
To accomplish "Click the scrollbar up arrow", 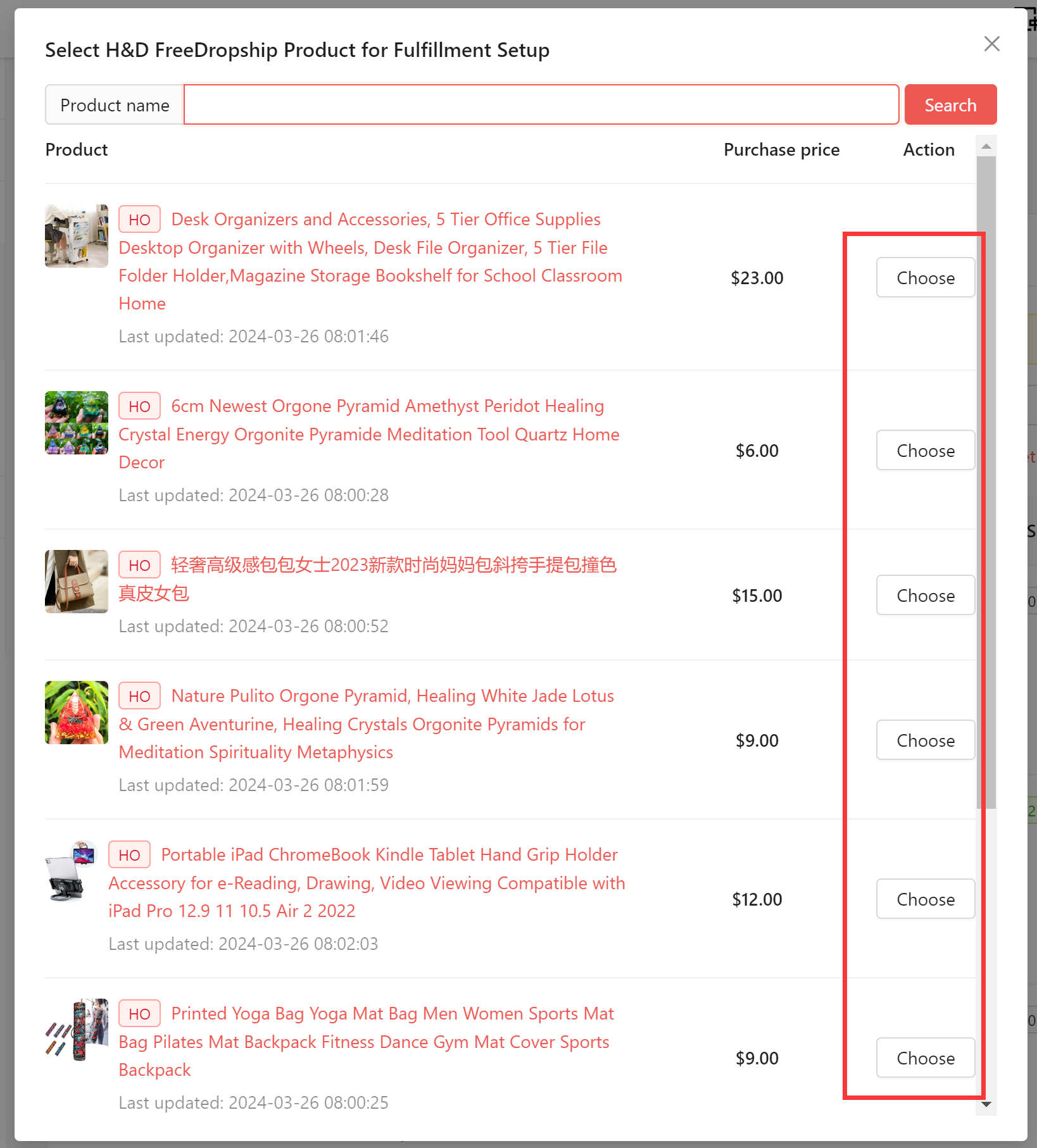I will (x=986, y=146).
